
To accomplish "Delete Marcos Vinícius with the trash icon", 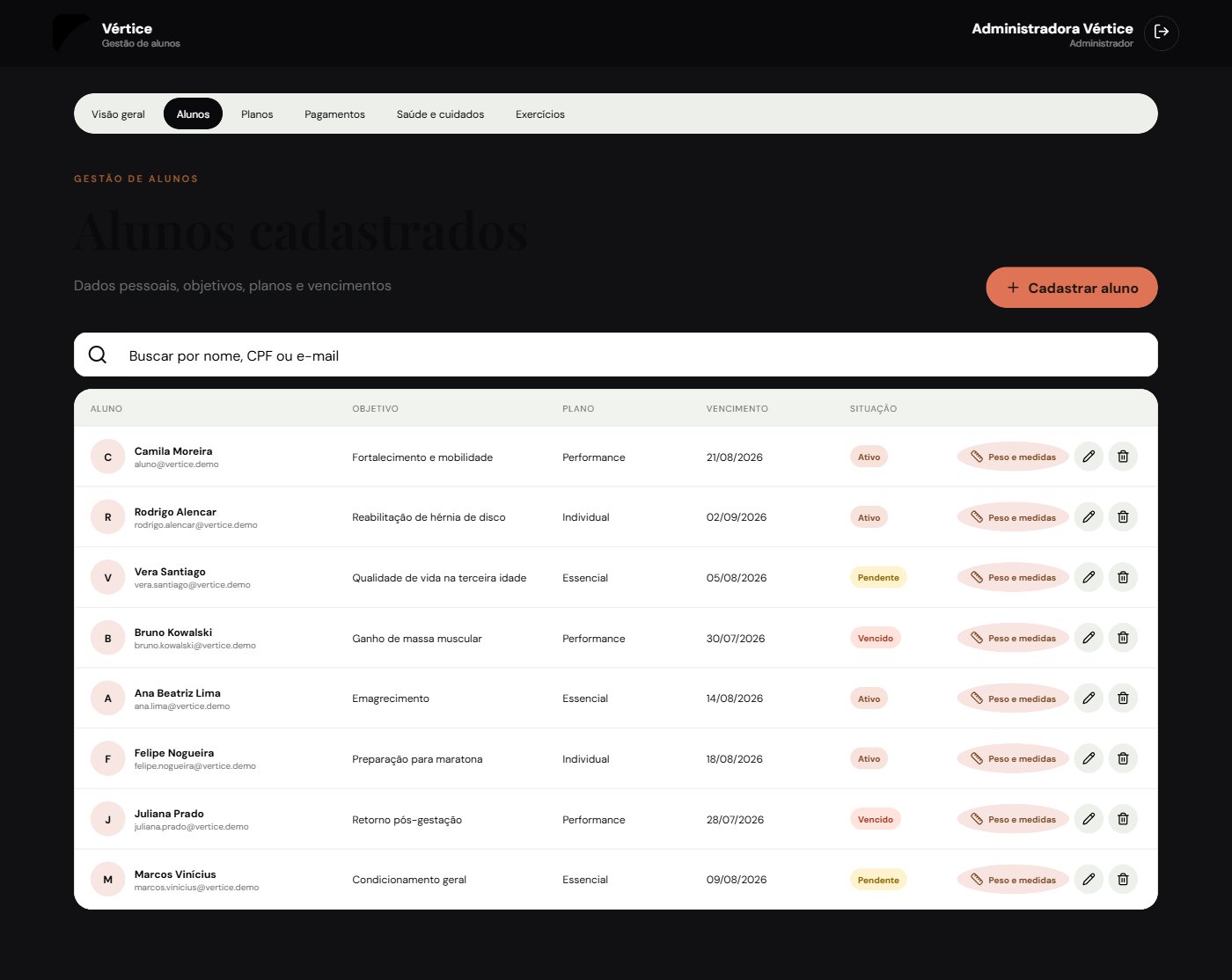I will [1123, 879].
